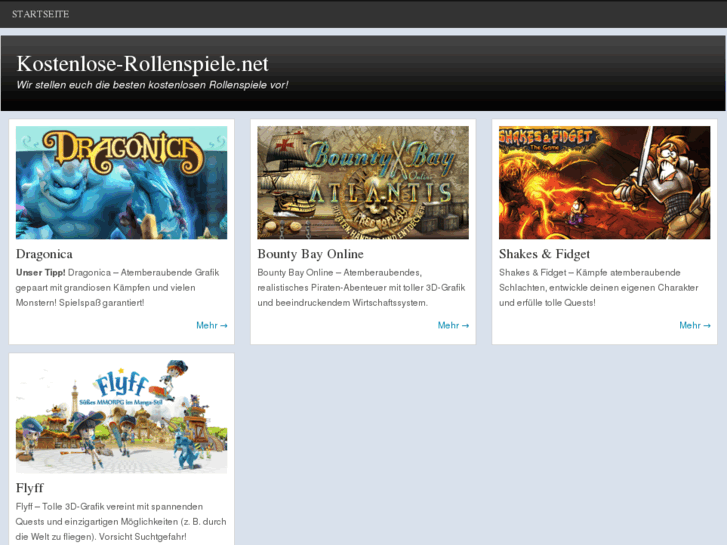Follow the Mehr link under Bounty Bay Online

click(453, 325)
